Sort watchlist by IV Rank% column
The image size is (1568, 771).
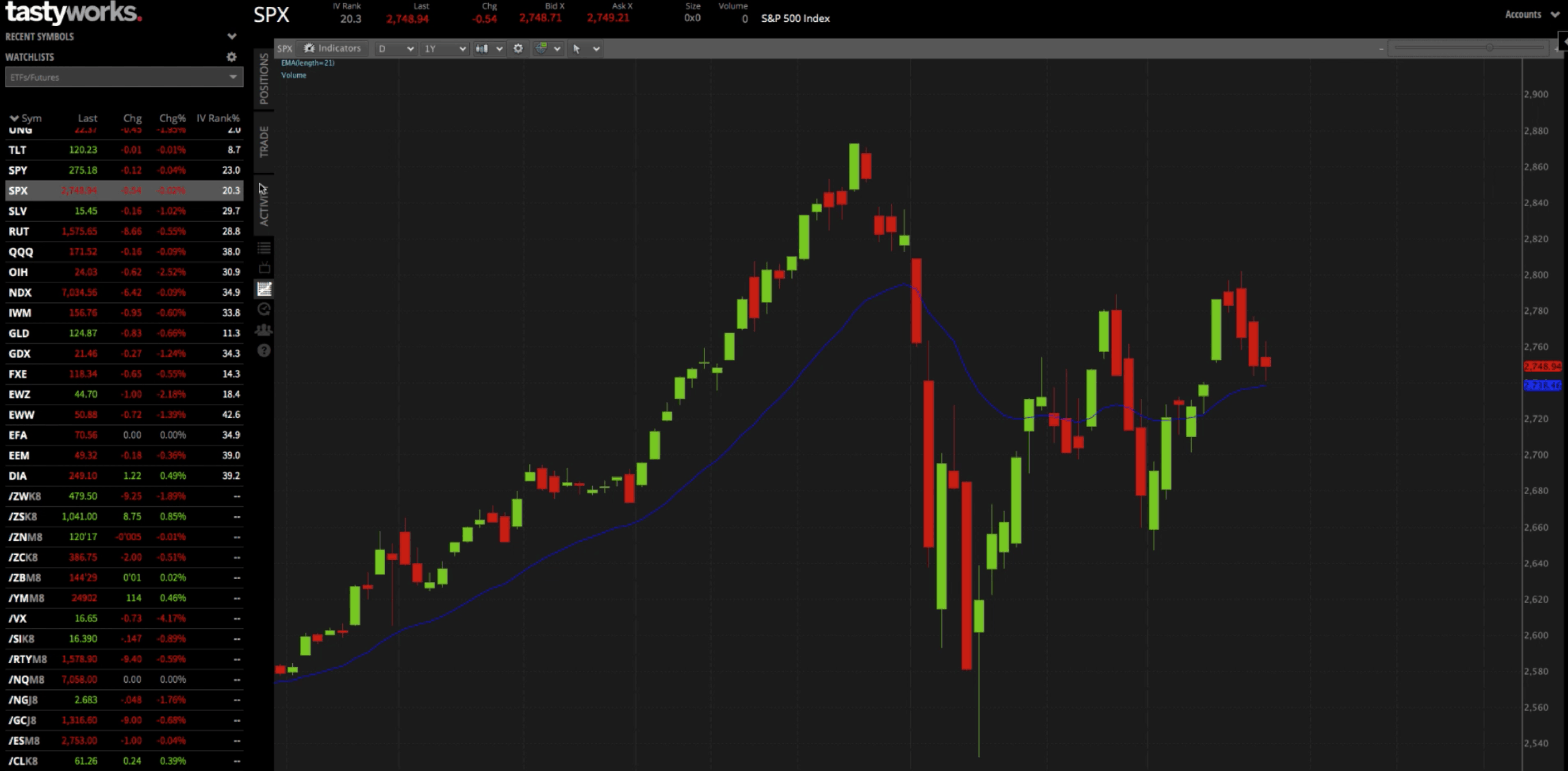pyautogui.click(x=218, y=118)
